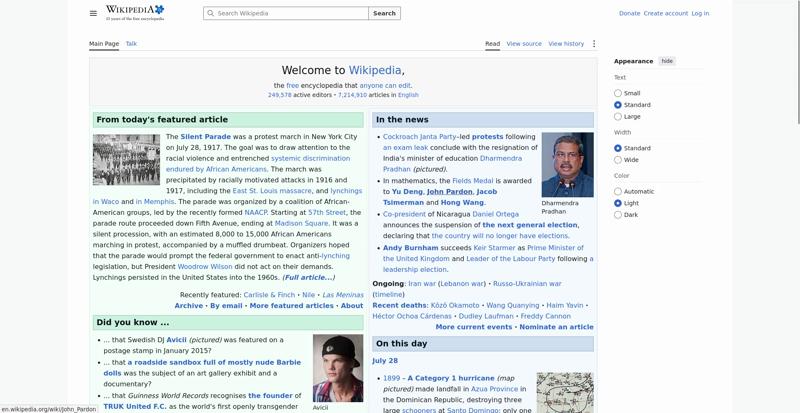Image resolution: width=800 pixels, height=413 pixels.
Task: Open A Category 1 hurricane link
Action: 451,379
